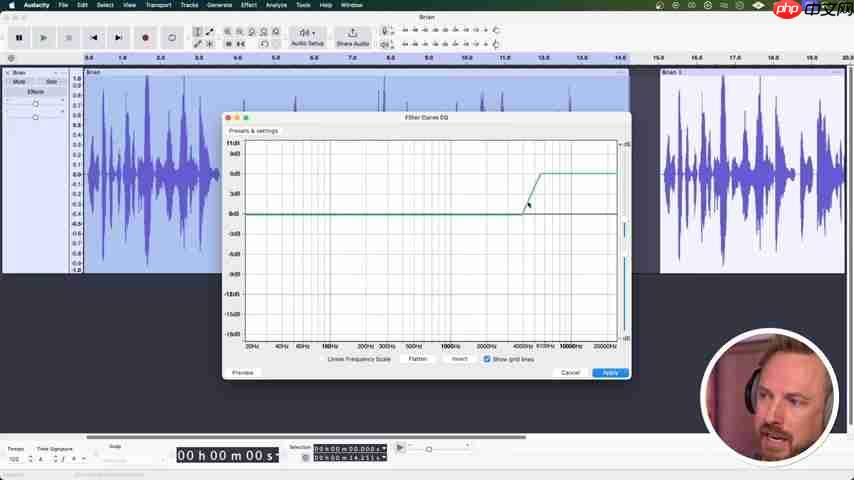Click the Zoom Toggle icon
Viewport: 854px width, 480px height.
coord(276,32)
